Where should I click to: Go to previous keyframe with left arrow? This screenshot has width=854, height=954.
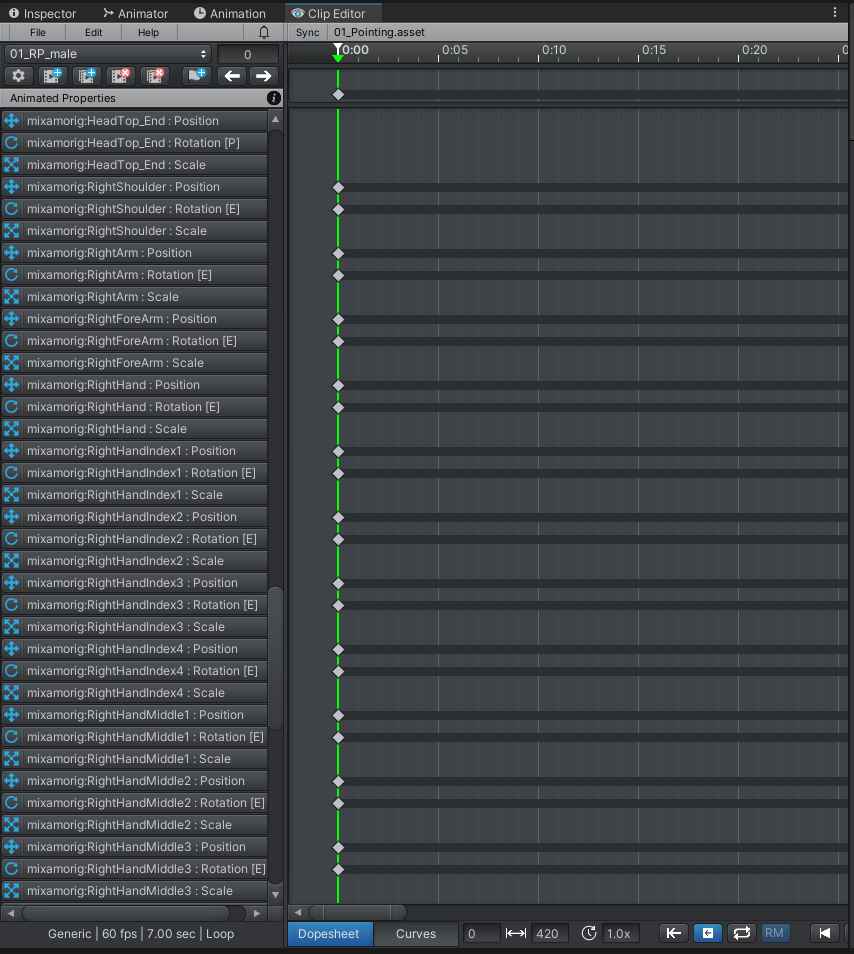click(232, 76)
